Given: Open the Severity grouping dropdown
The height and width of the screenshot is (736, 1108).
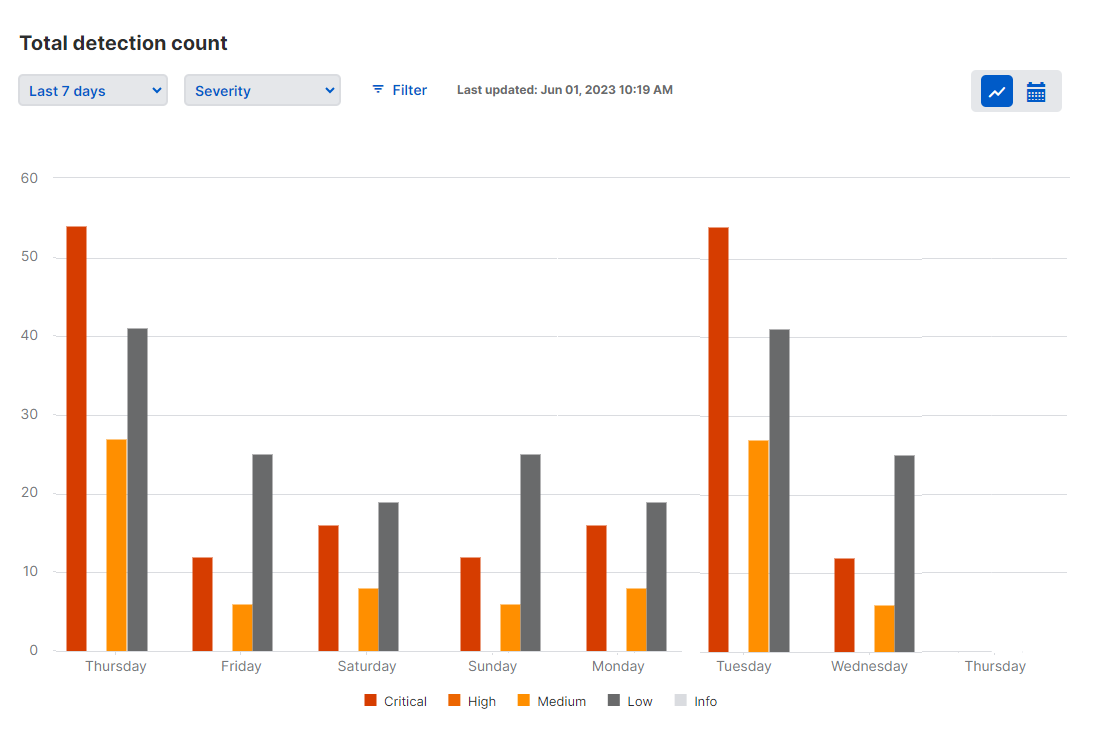Looking at the screenshot, I should coord(262,90).
